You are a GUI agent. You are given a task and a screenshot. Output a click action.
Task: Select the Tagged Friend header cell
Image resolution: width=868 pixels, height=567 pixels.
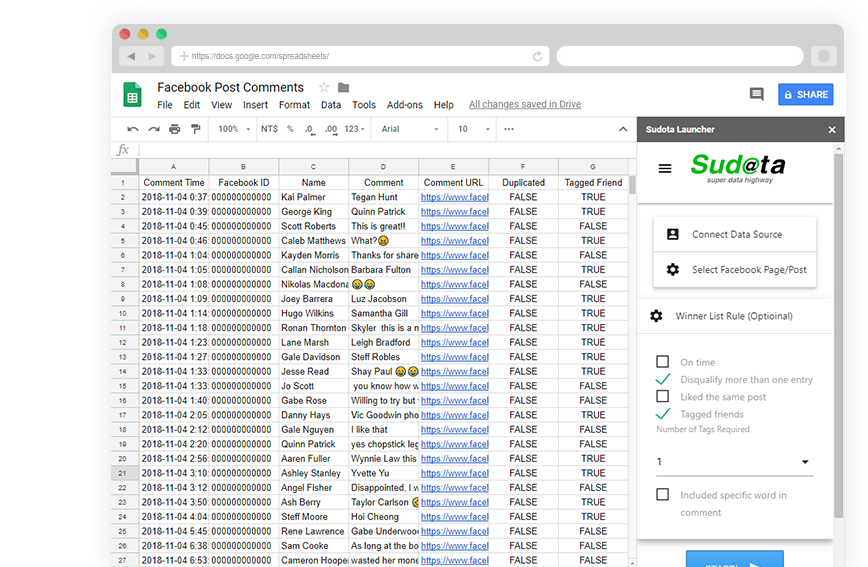(x=593, y=182)
